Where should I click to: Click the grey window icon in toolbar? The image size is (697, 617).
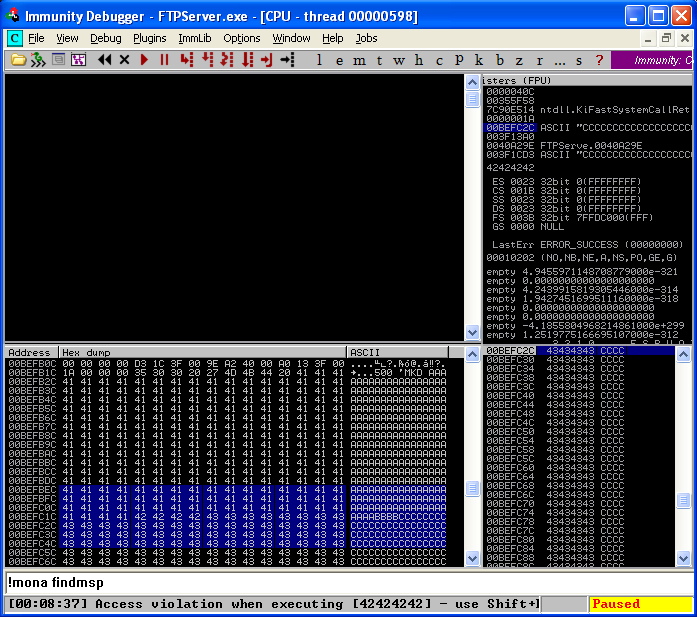click(x=58, y=59)
